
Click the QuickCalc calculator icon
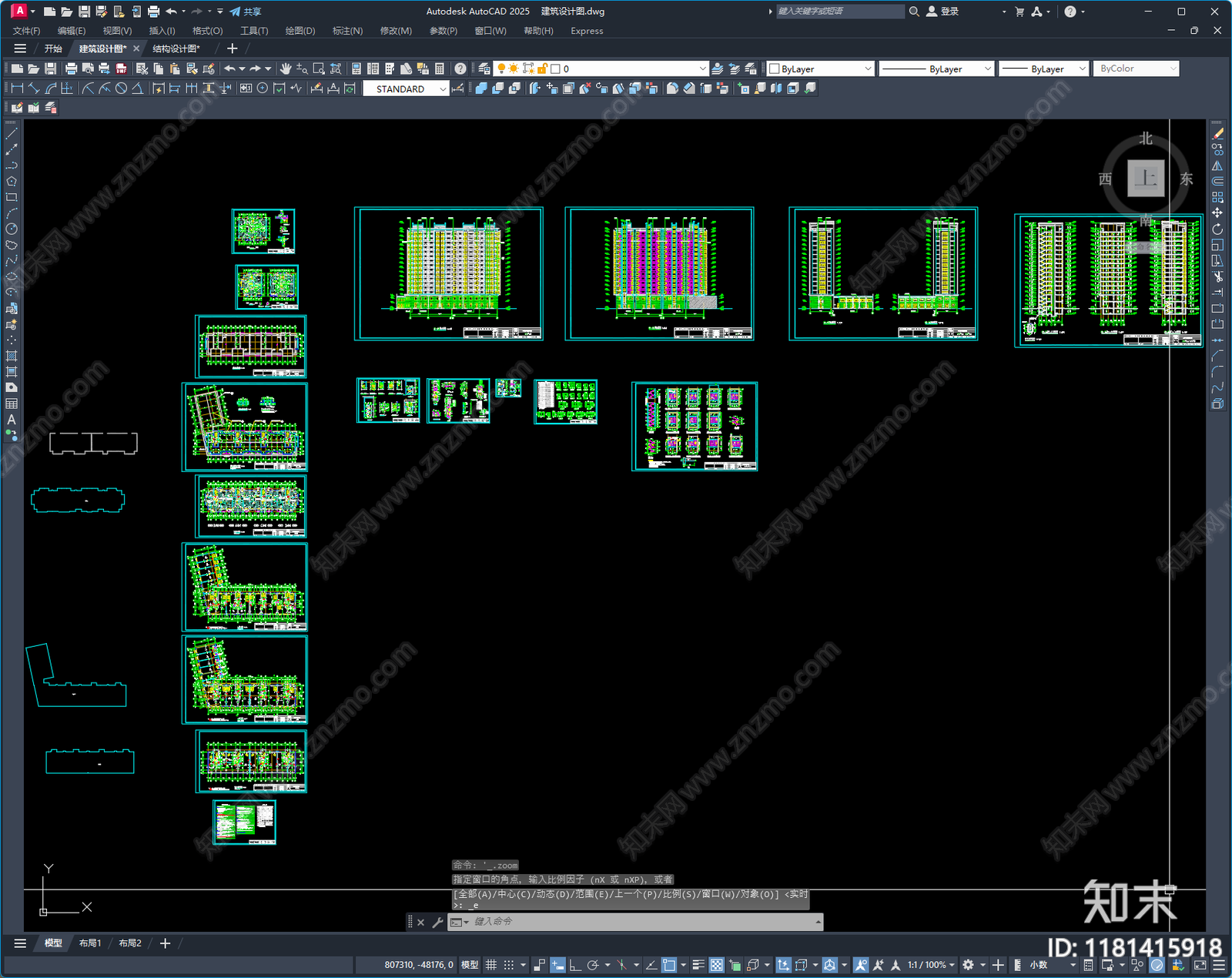coord(440,69)
